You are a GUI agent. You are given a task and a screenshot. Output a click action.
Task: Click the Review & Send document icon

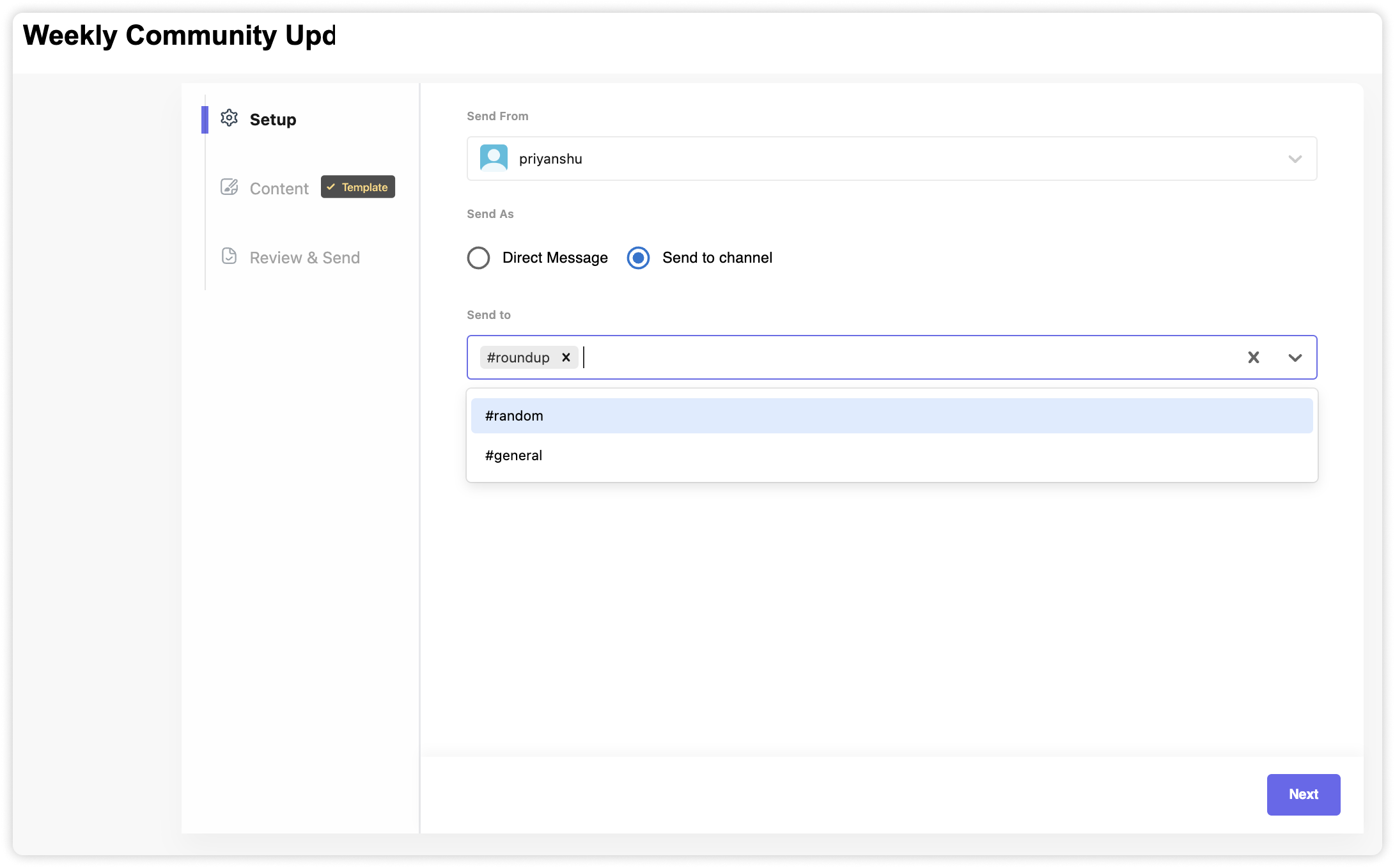pyautogui.click(x=229, y=256)
